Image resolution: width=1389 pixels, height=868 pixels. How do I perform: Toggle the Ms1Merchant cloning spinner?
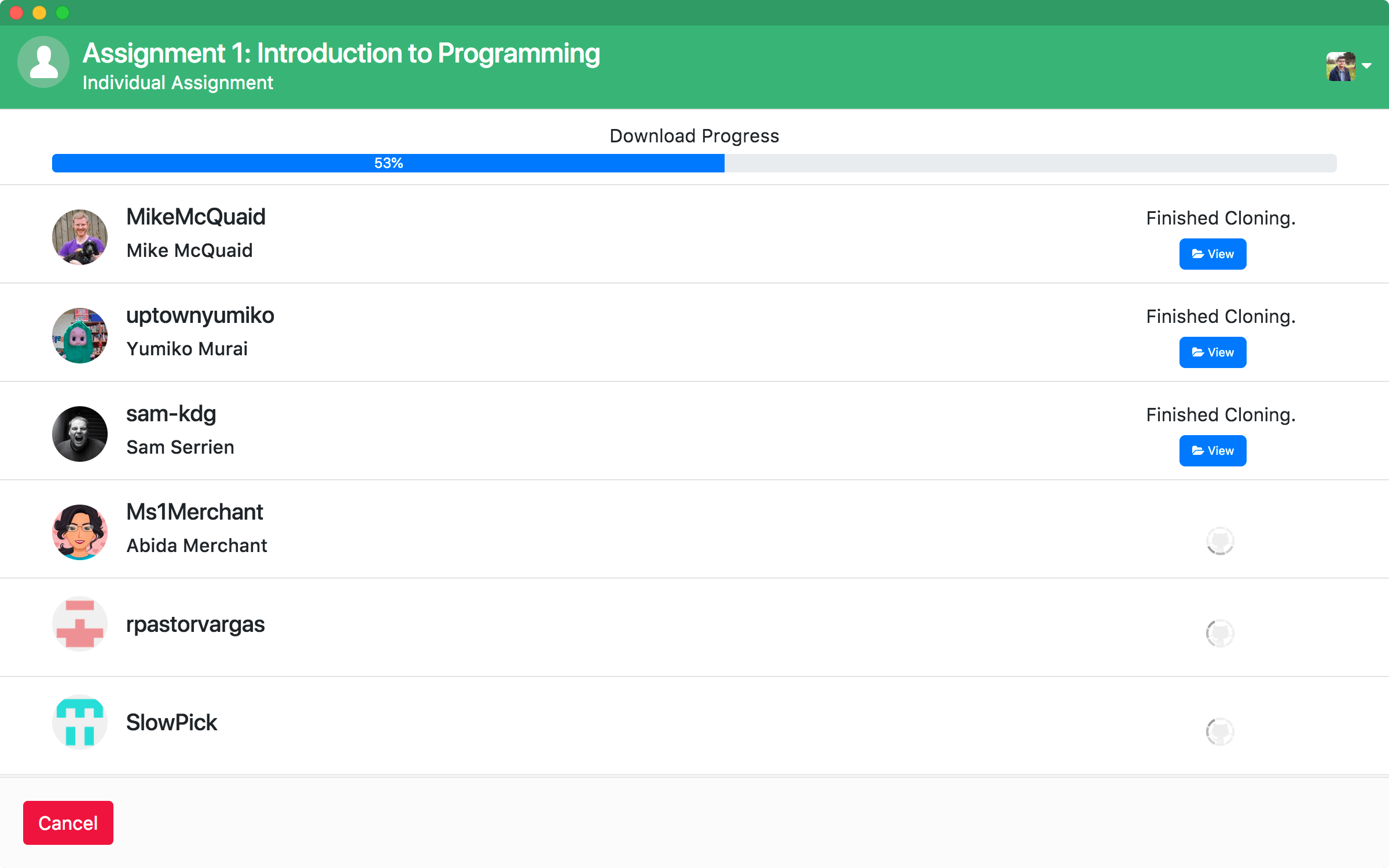click(x=1220, y=539)
